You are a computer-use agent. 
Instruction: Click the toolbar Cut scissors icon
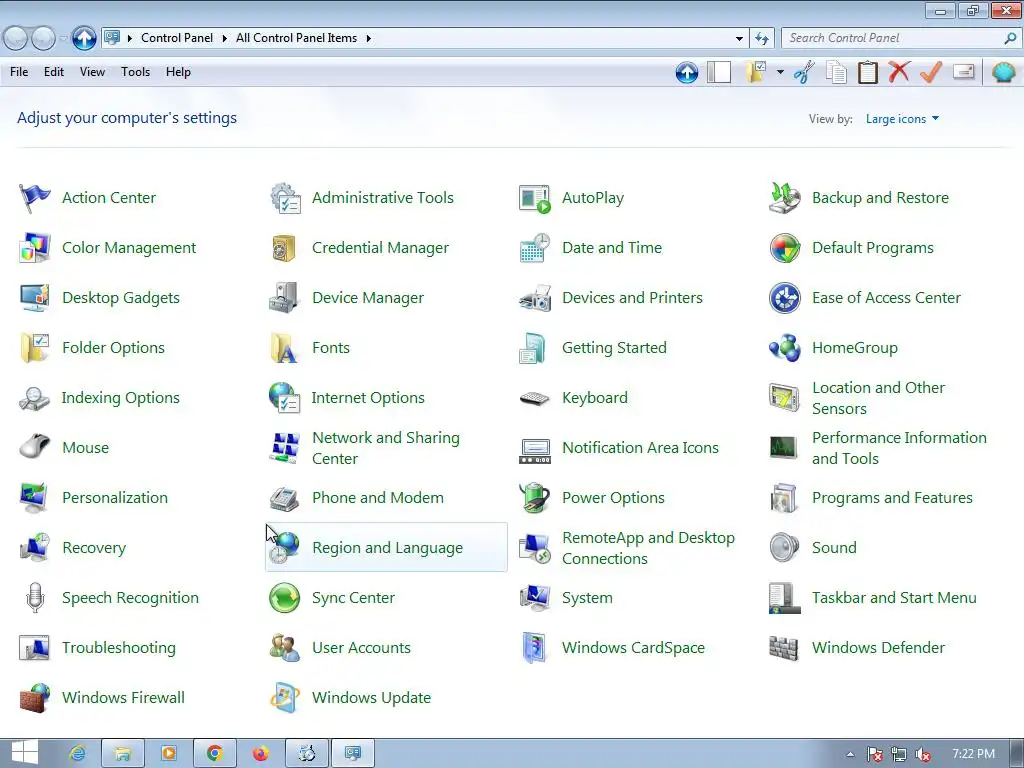pyautogui.click(x=805, y=72)
